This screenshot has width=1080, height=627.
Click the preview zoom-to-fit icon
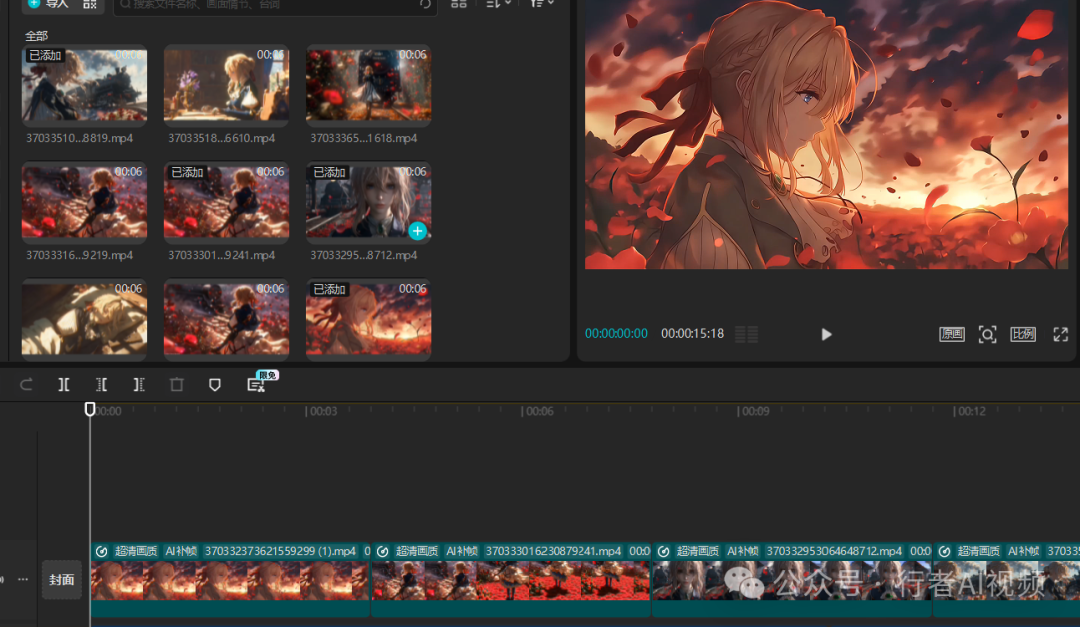tap(987, 334)
